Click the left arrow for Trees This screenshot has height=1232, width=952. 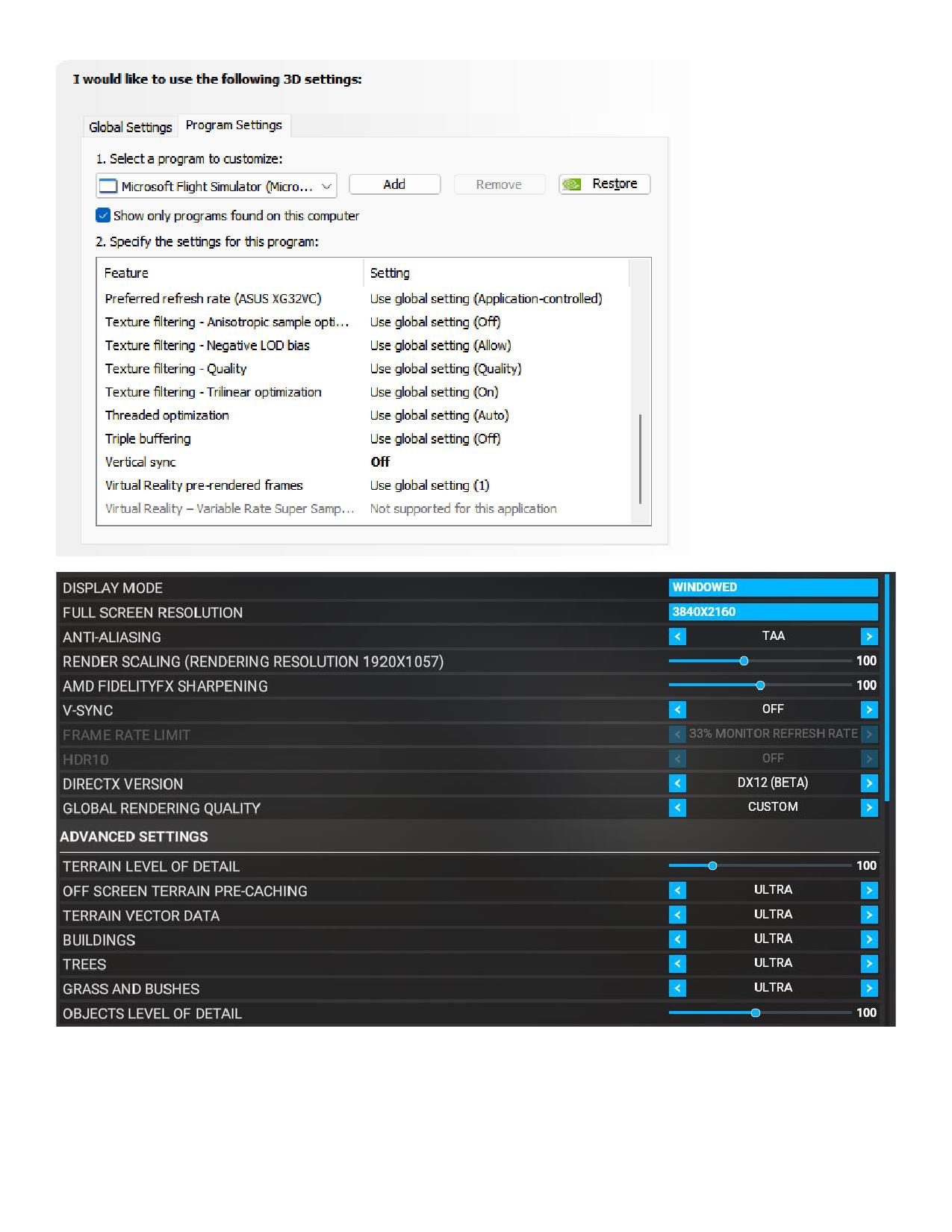677,964
